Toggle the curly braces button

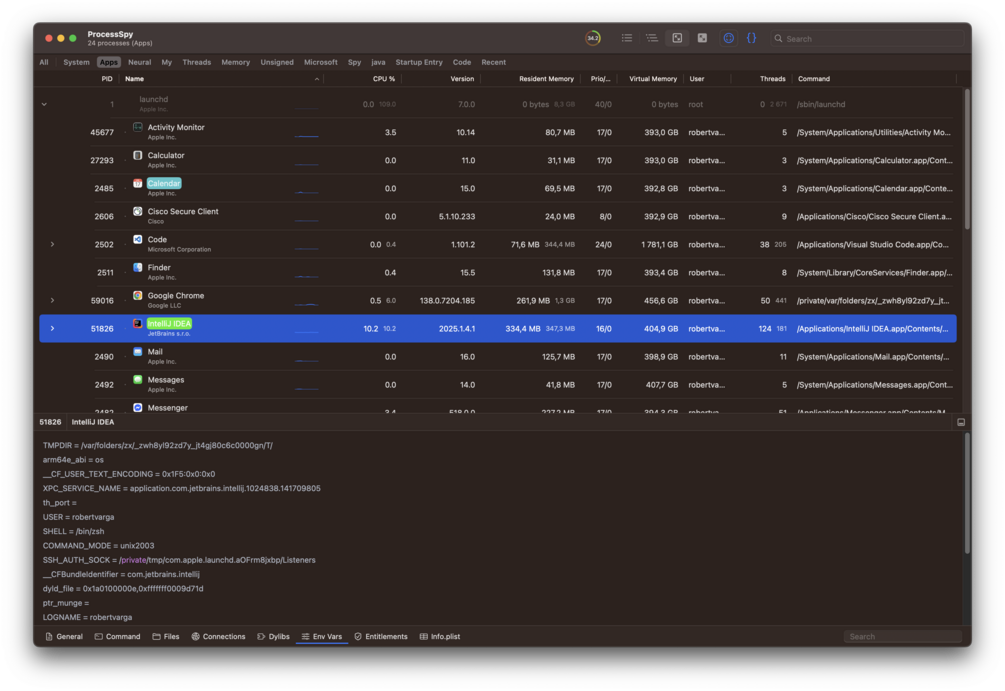click(x=751, y=38)
